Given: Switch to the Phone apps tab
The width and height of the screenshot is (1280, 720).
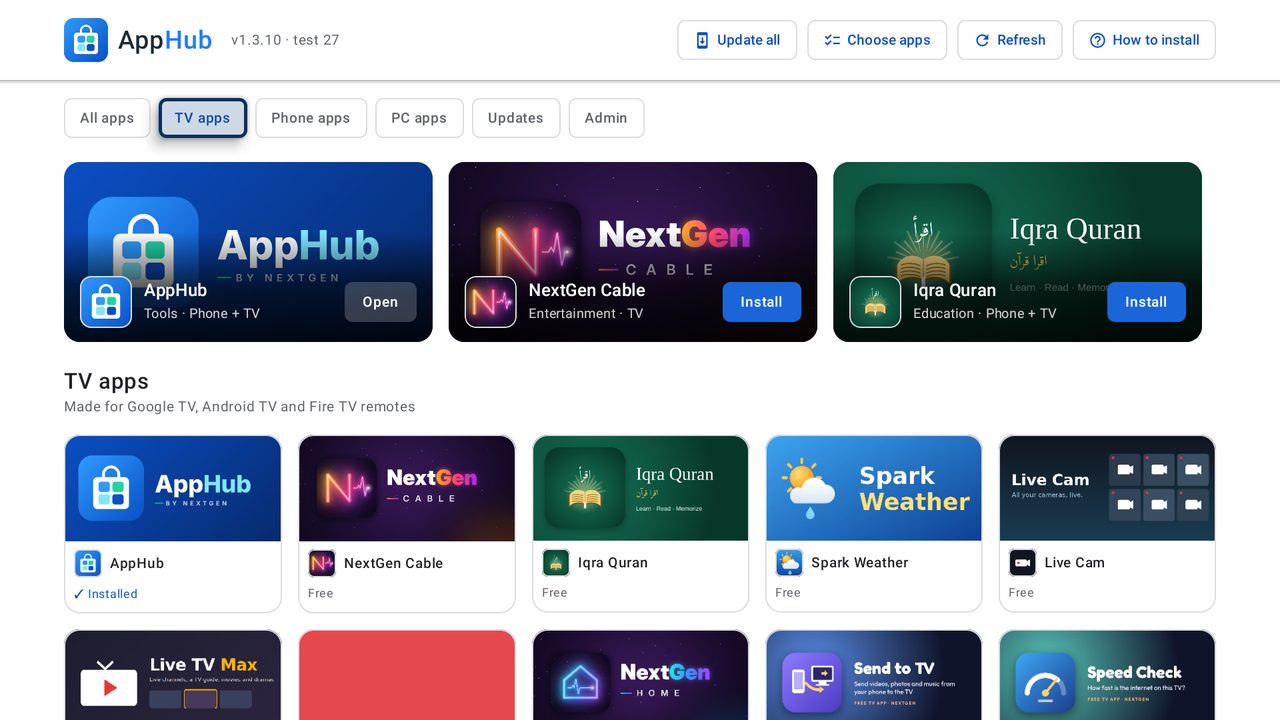Looking at the screenshot, I should point(311,118).
